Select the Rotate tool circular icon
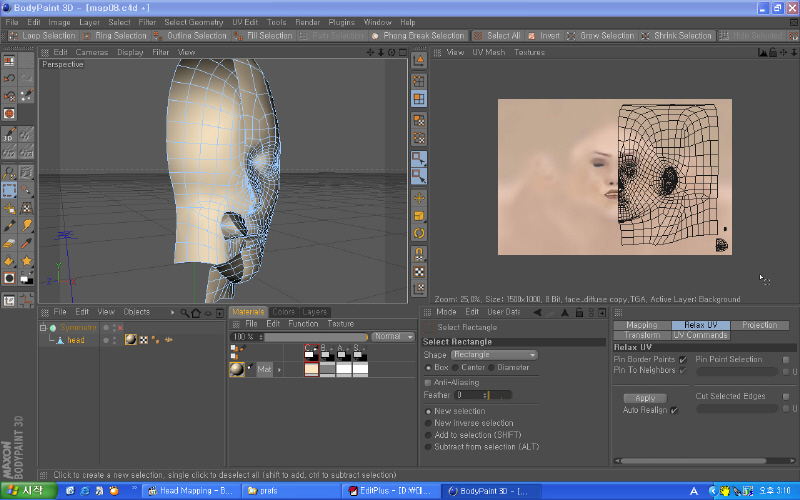Screen dimensions: 800x500 419,233
